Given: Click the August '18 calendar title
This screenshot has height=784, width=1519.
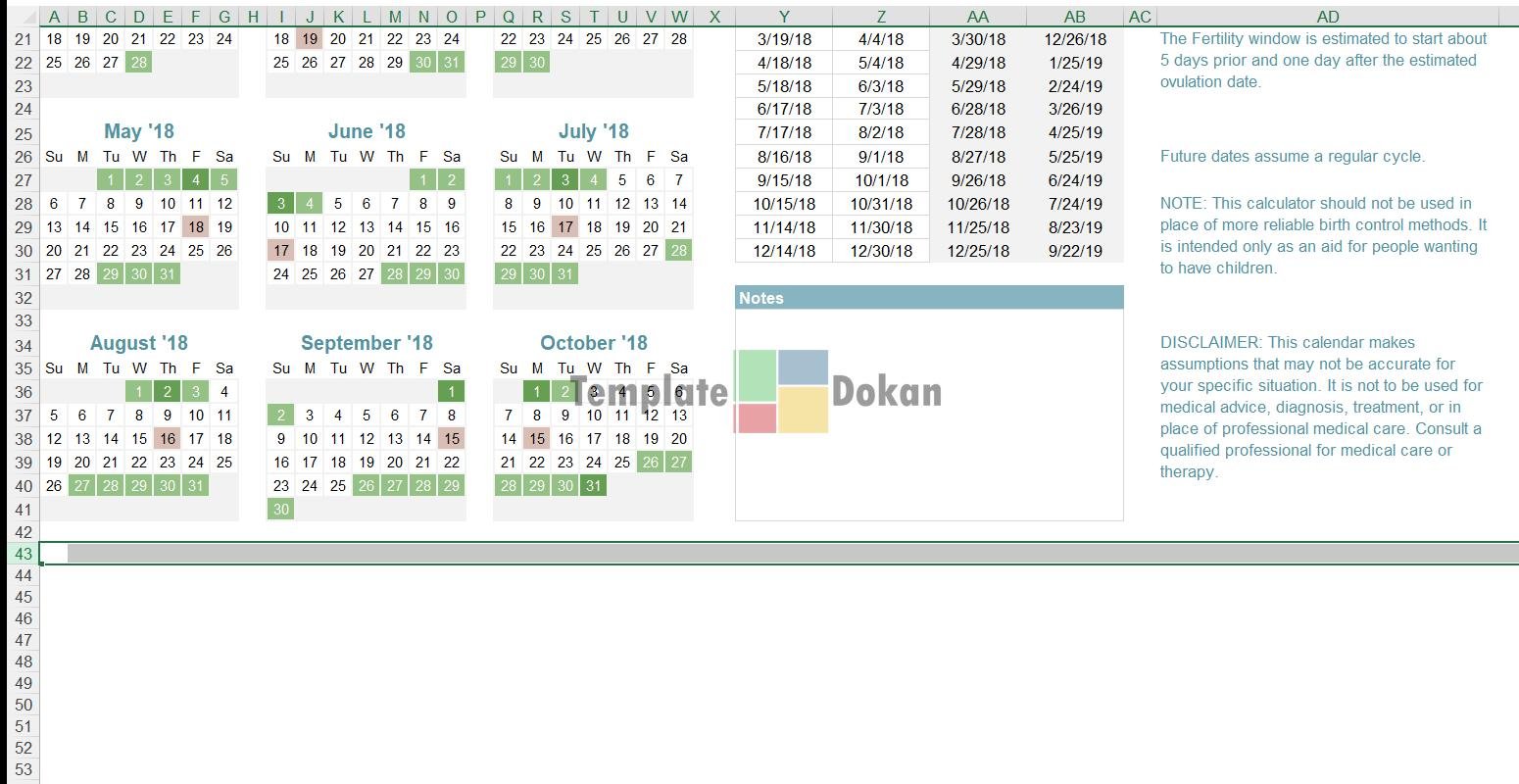Looking at the screenshot, I should pos(139,343).
